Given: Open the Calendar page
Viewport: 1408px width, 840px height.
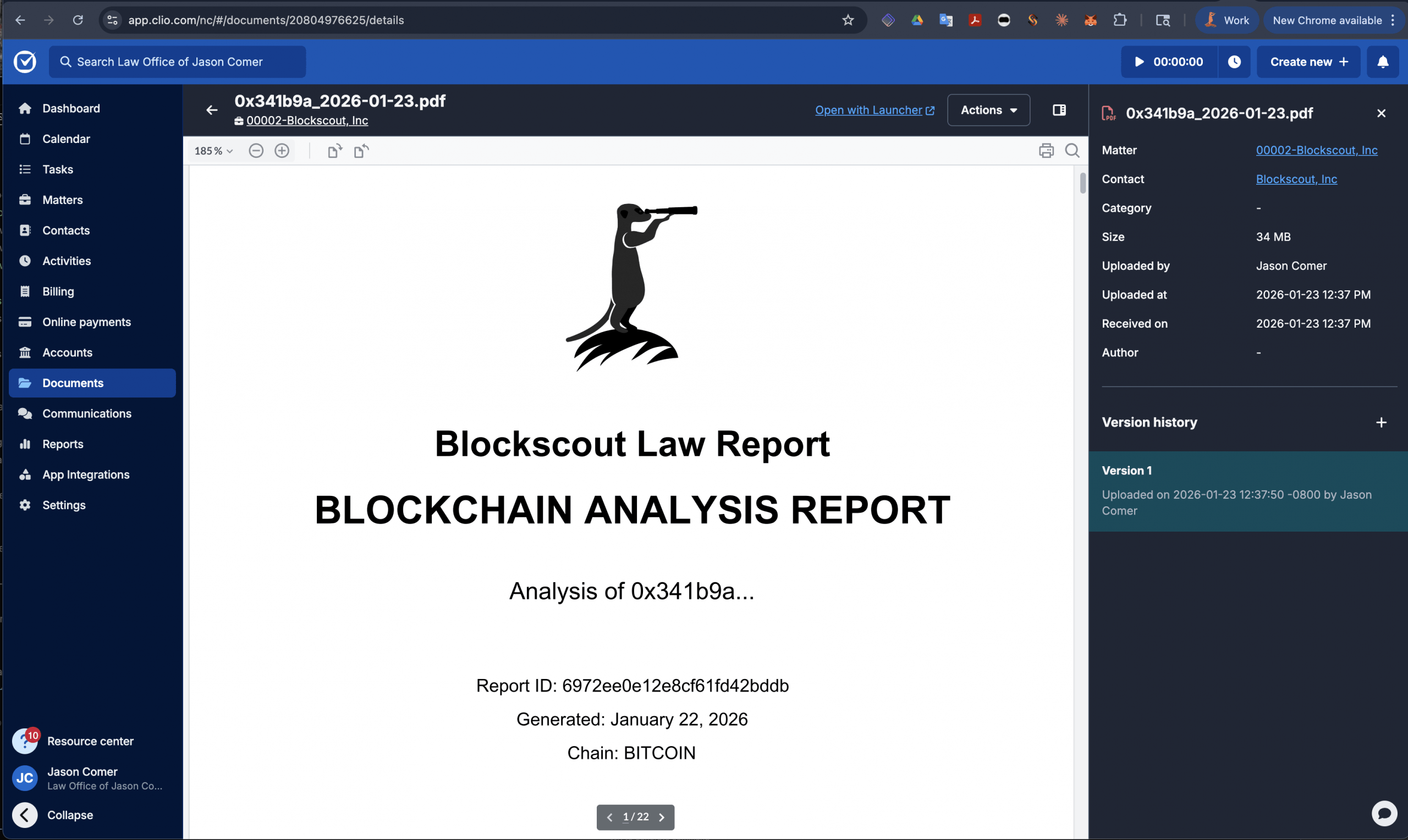Looking at the screenshot, I should [92, 139].
